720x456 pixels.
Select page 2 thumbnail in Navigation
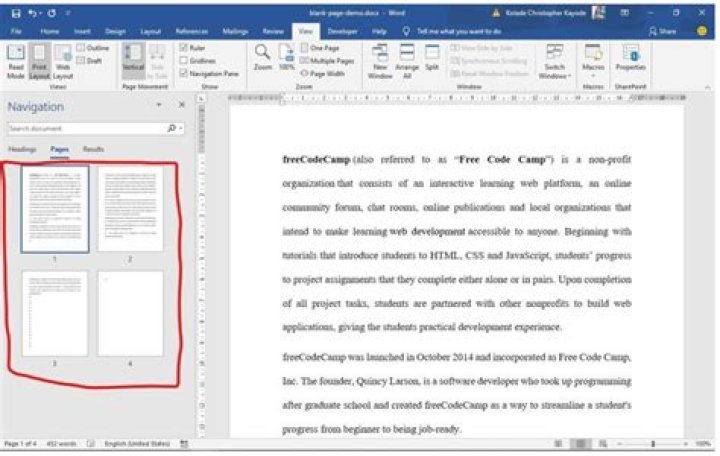click(130, 208)
